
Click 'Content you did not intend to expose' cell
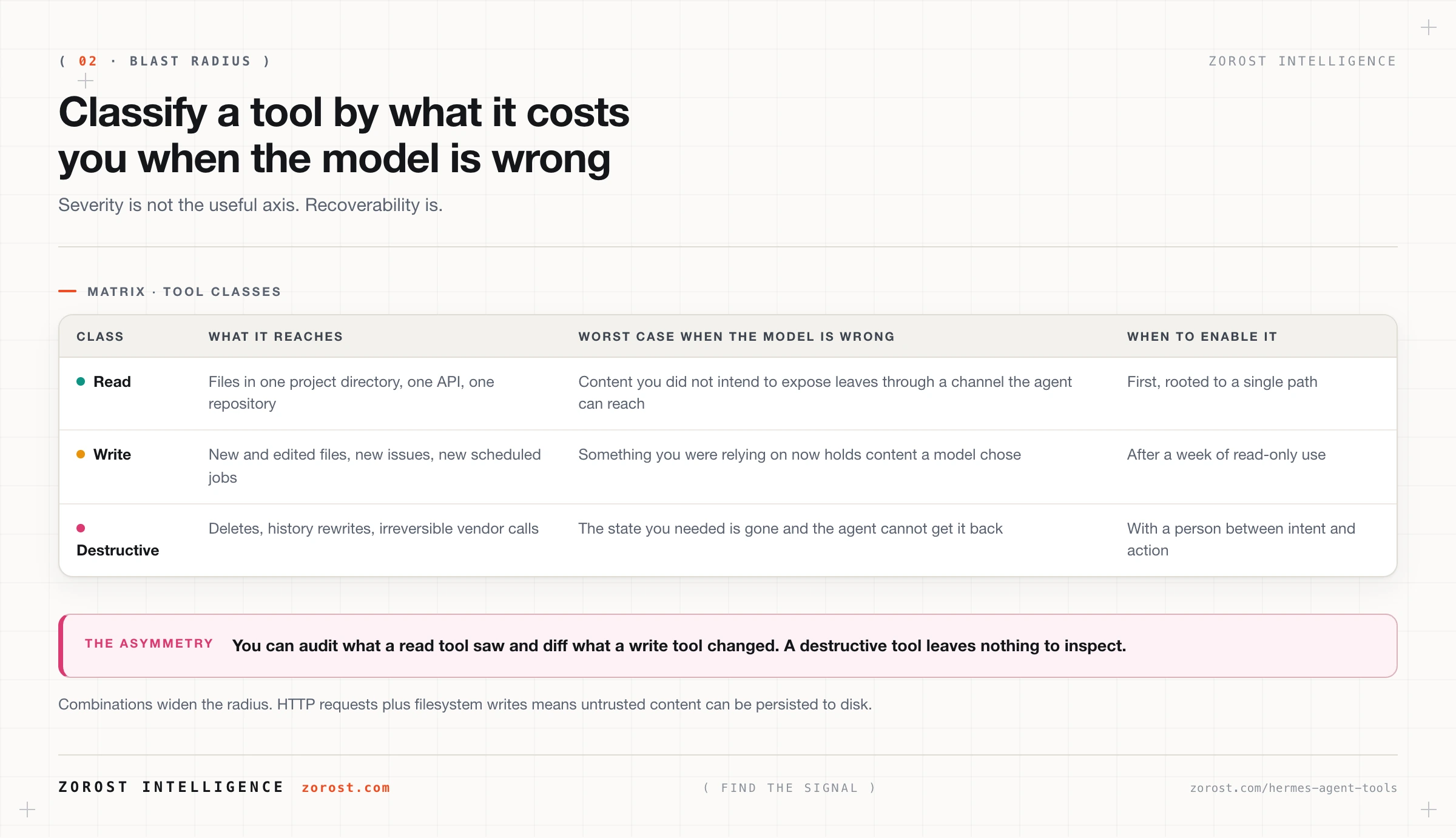coord(825,392)
